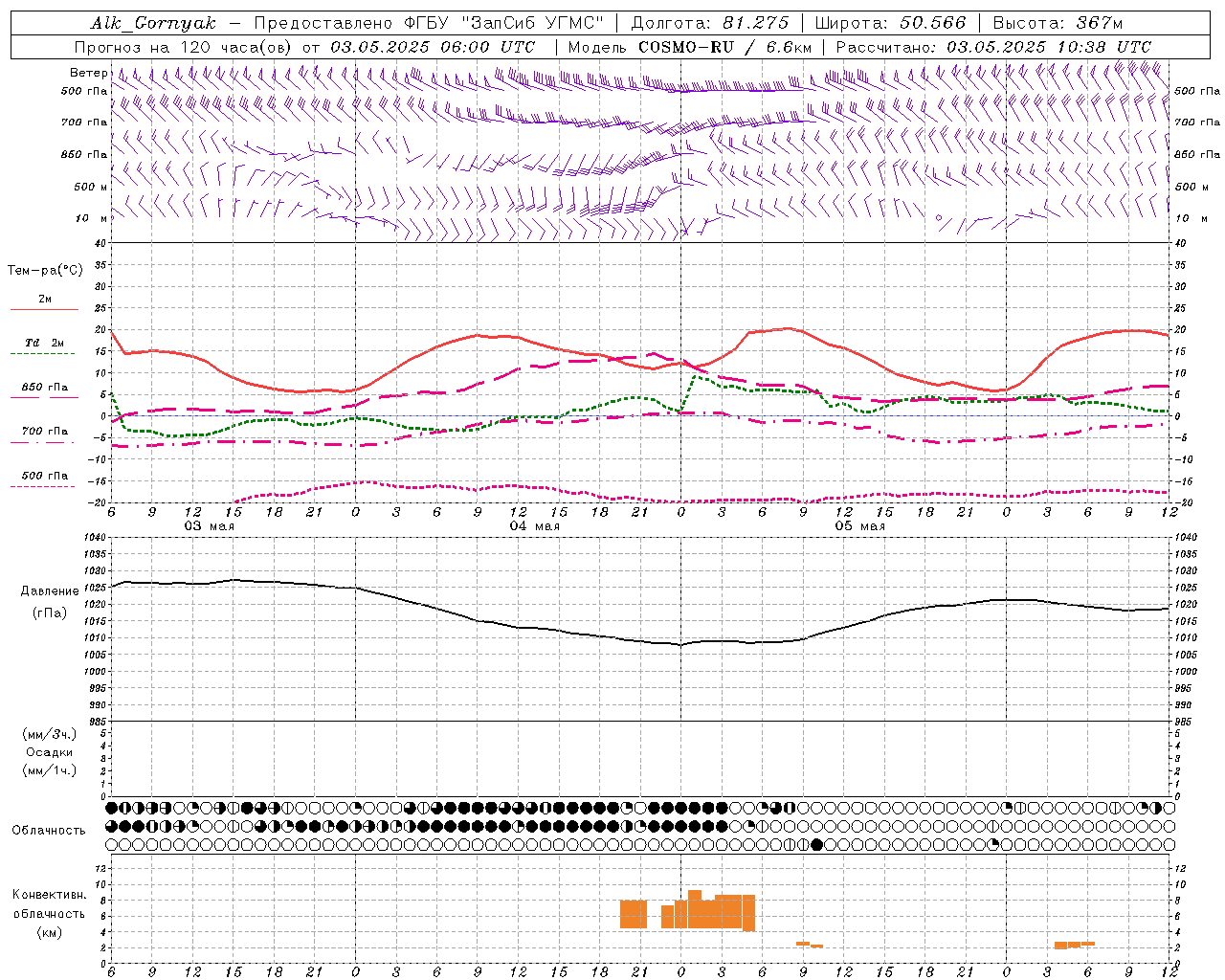Click the tallest orange convective cloud bar
The height and width of the screenshot is (980, 1225).
[x=695, y=909]
